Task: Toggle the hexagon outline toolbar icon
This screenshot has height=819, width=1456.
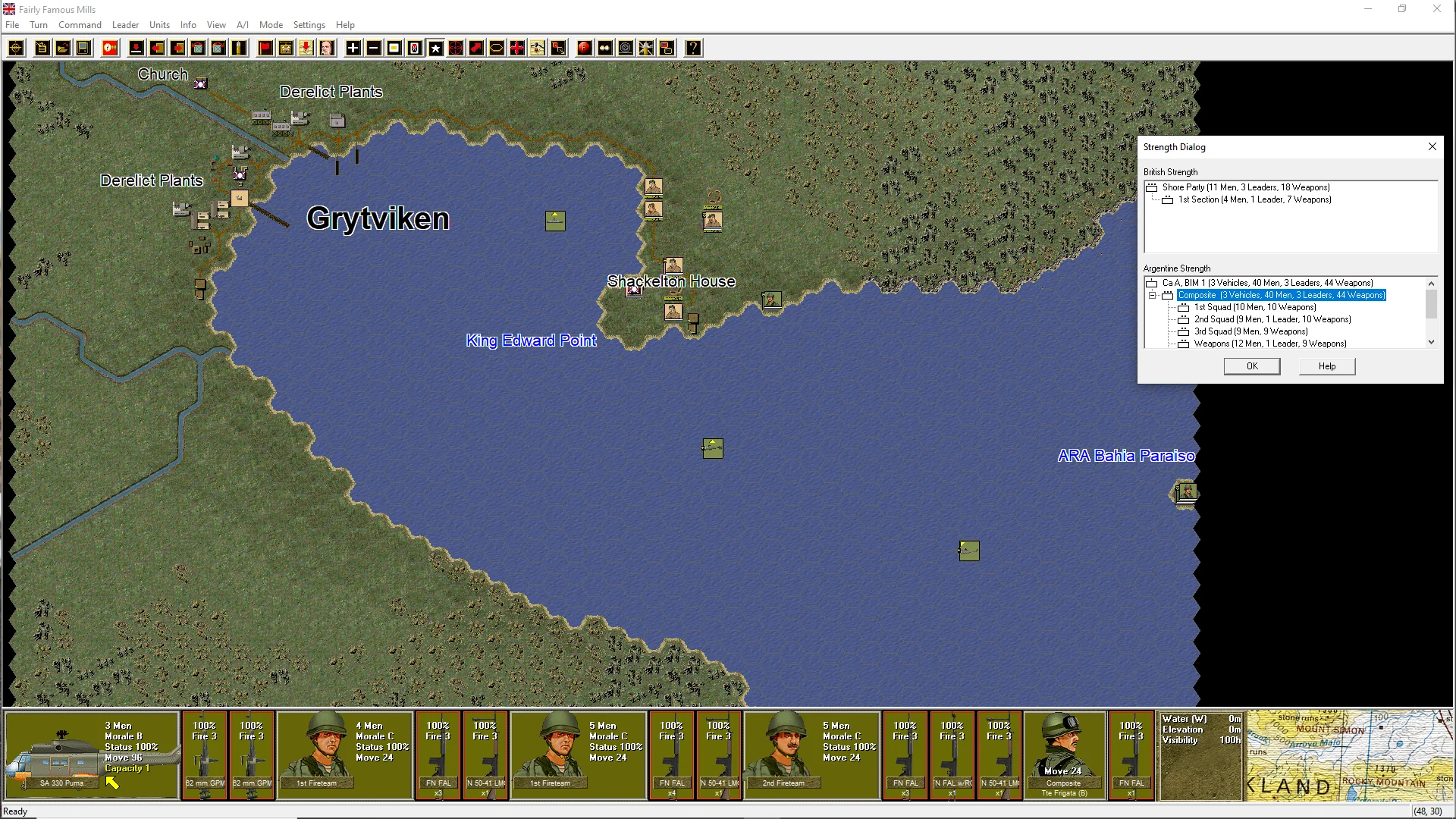Action: [496, 49]
